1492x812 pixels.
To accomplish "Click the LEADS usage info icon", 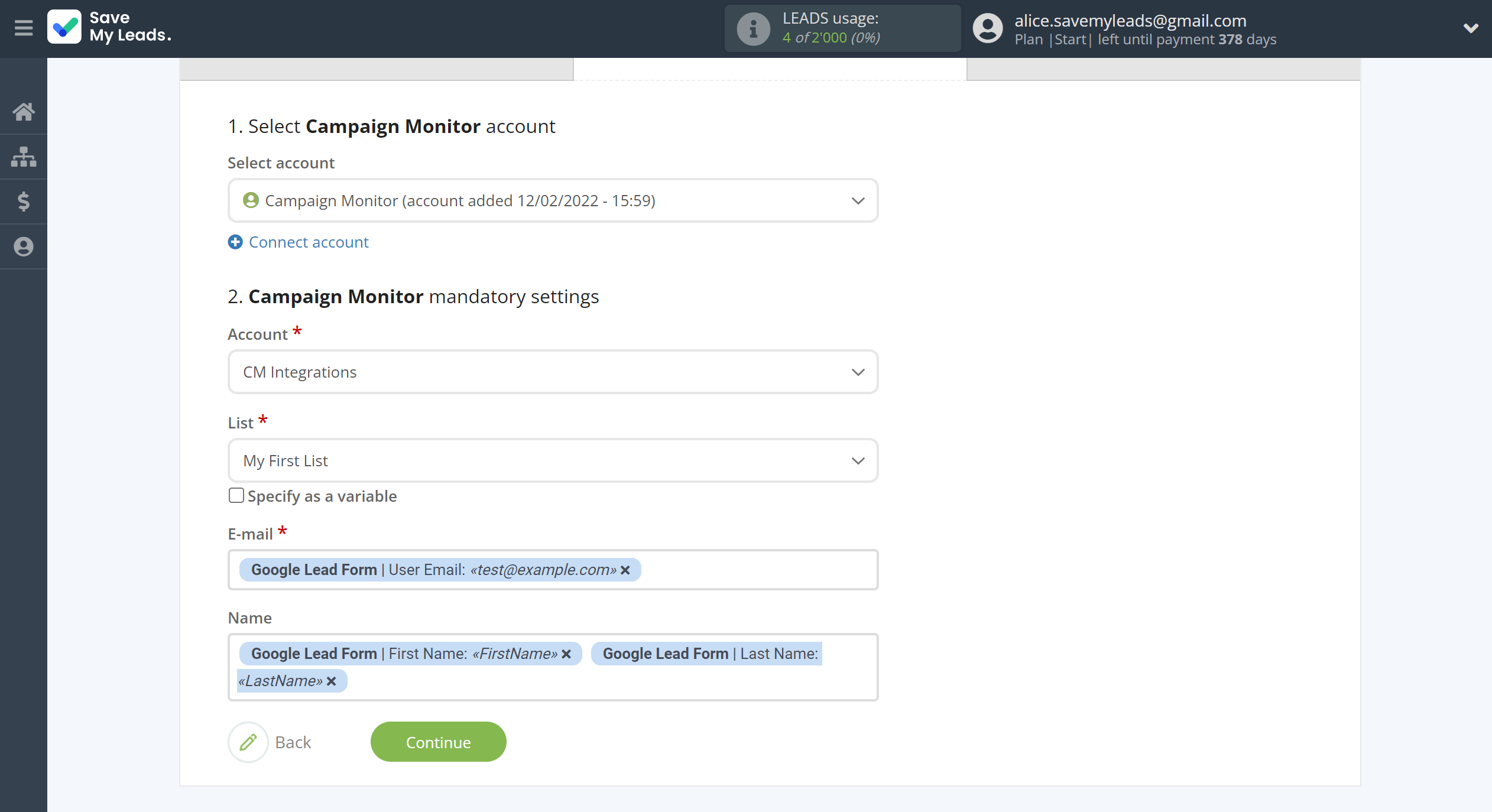I will coord(753,28).
